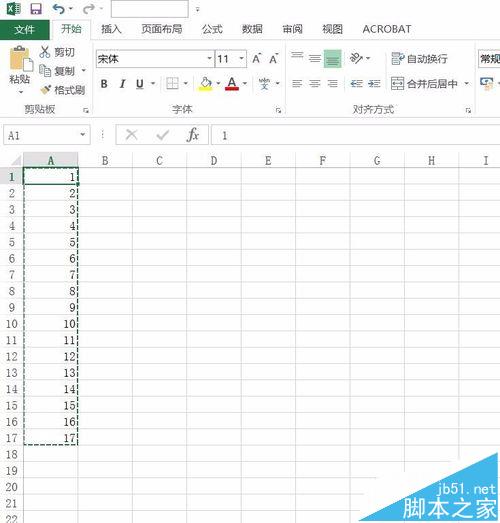Open fill color dropdown arrow

pos(218,83)
